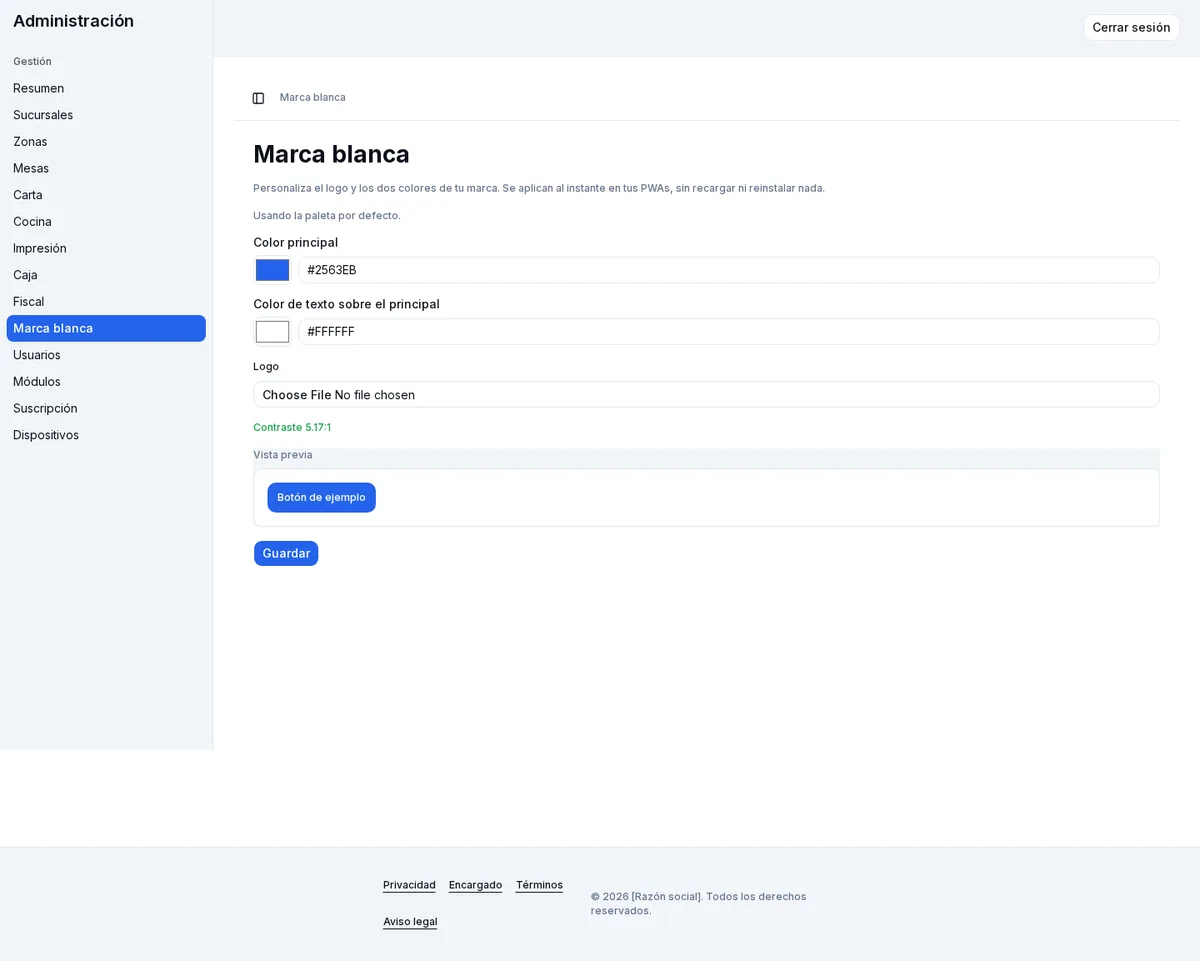Open the Términos footer link

point(539,885)
